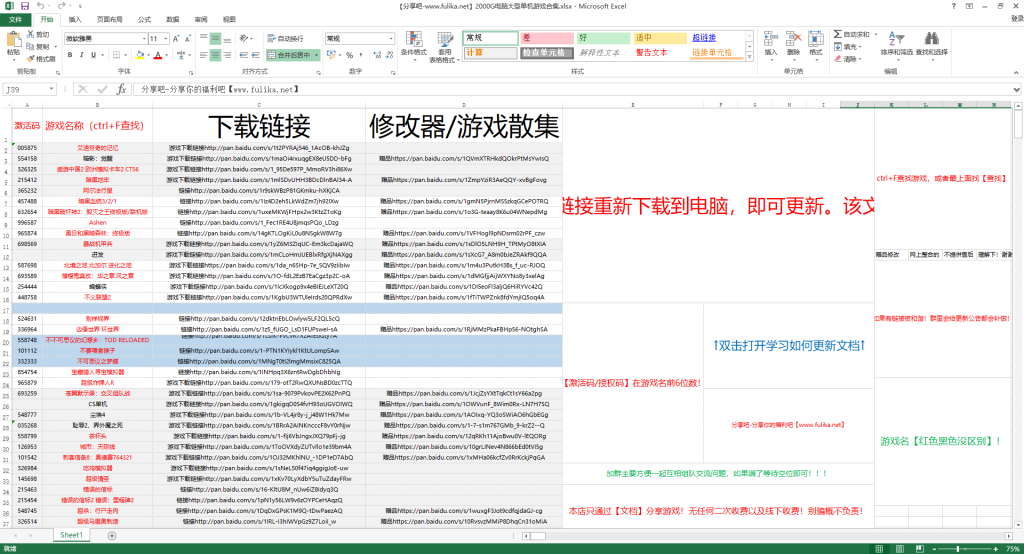The height and width of the screenshot is (554, 1024).
Task: Toggle Wrap Text (自动换行)
Action: [285, 39]
